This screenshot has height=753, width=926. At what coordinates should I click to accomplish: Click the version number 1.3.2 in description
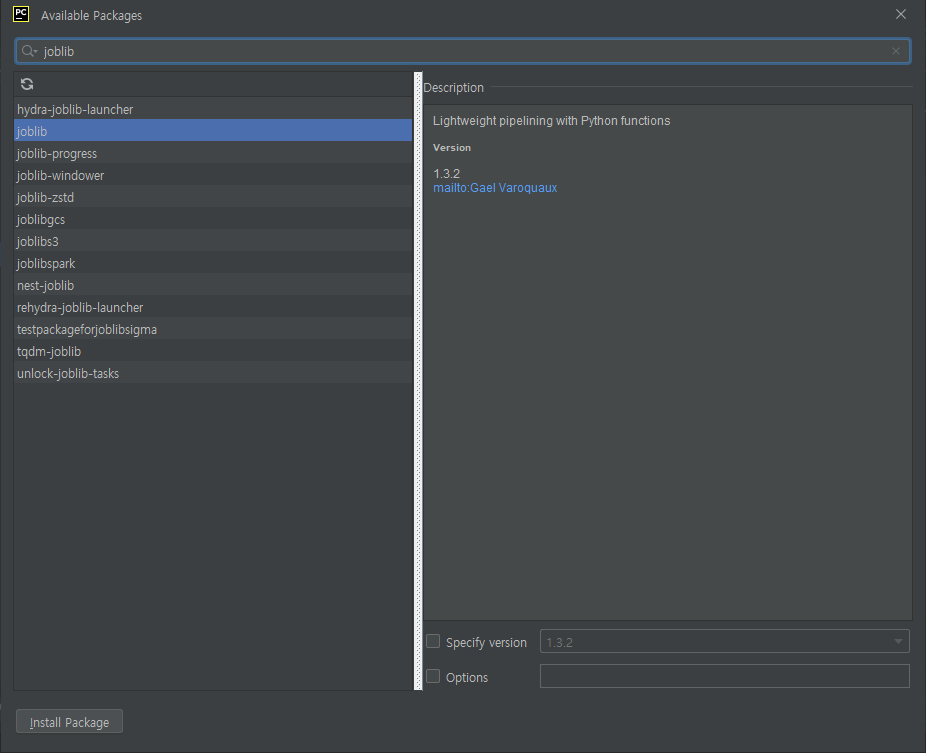446,174
